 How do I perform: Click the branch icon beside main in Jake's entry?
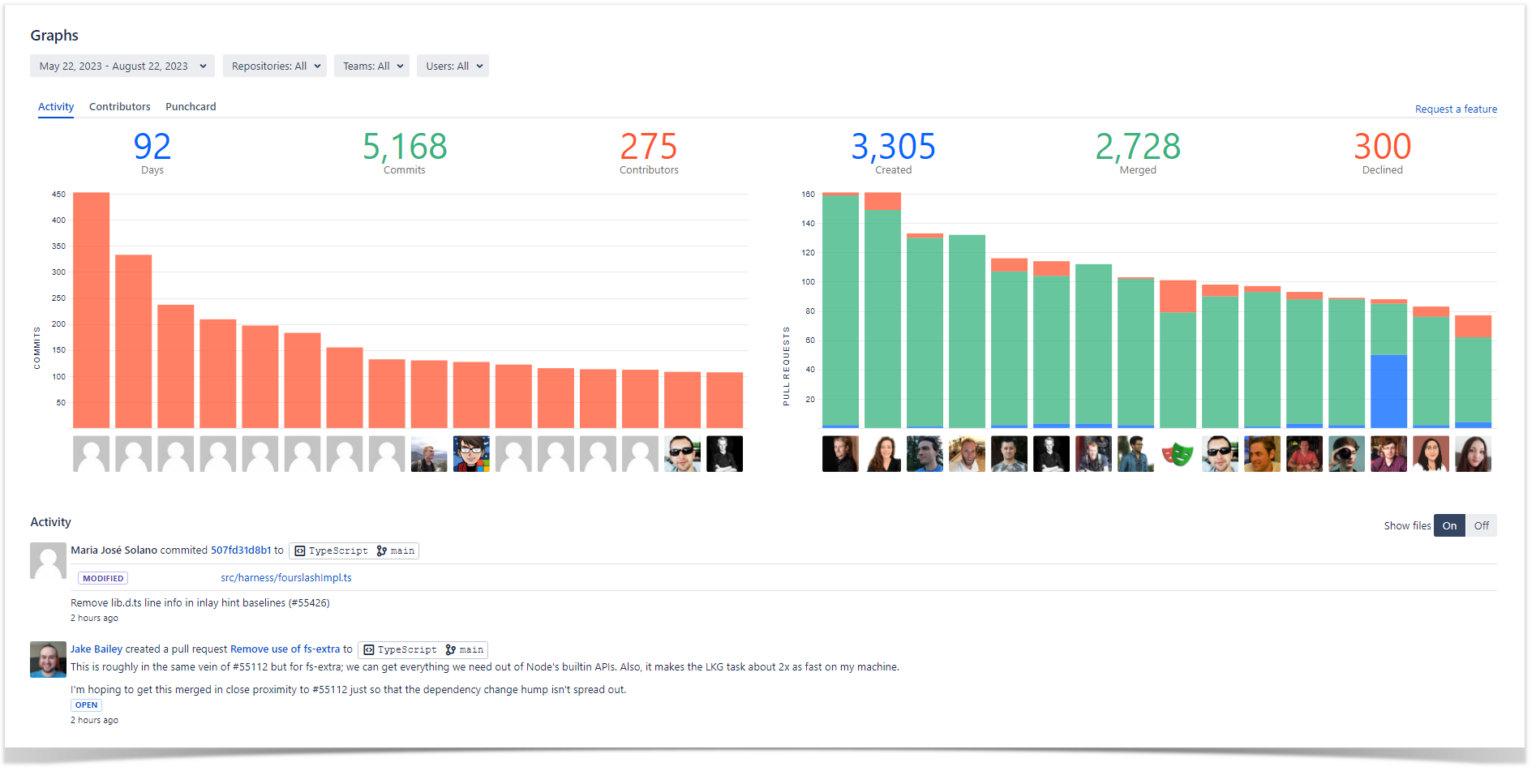(452, 649)
